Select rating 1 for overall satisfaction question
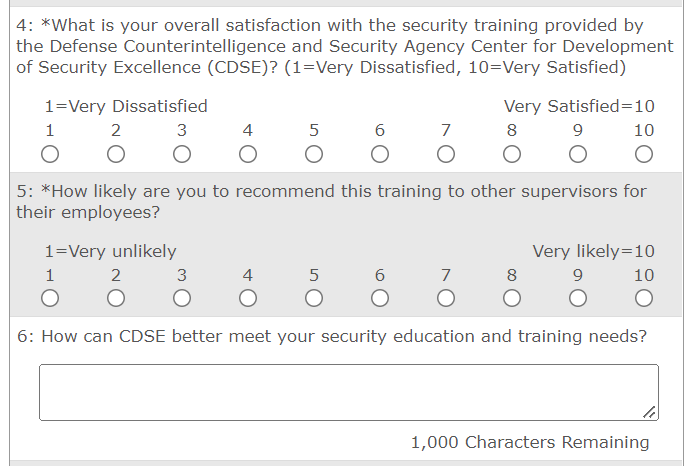The width and height of the screenshot is (689, 466). point(49,154)
